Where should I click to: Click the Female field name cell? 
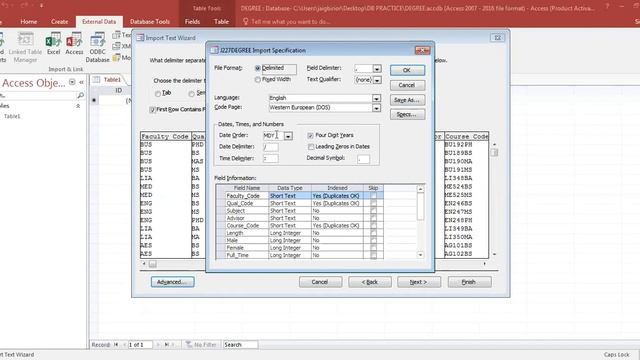pos(247,248)
